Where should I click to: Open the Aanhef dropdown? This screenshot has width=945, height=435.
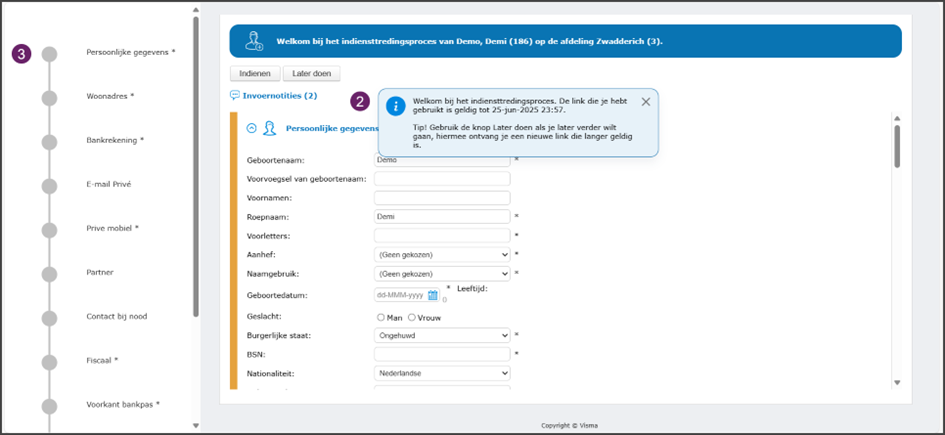[x=442, y=255]
